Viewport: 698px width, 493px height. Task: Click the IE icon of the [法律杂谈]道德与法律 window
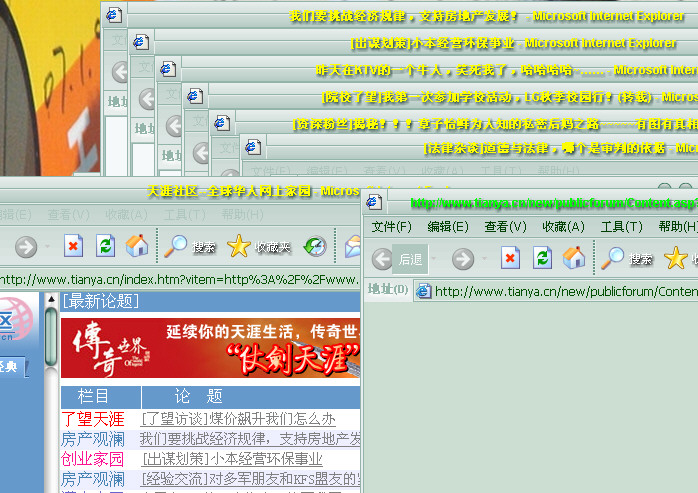pyautogui.click(x=253, y=147)
